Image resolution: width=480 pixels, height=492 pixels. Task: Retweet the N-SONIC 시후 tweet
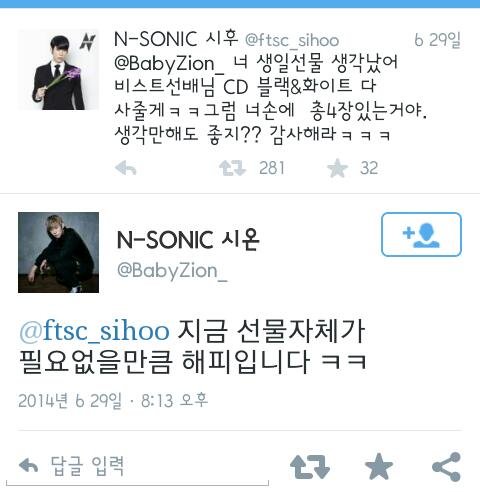232,168
